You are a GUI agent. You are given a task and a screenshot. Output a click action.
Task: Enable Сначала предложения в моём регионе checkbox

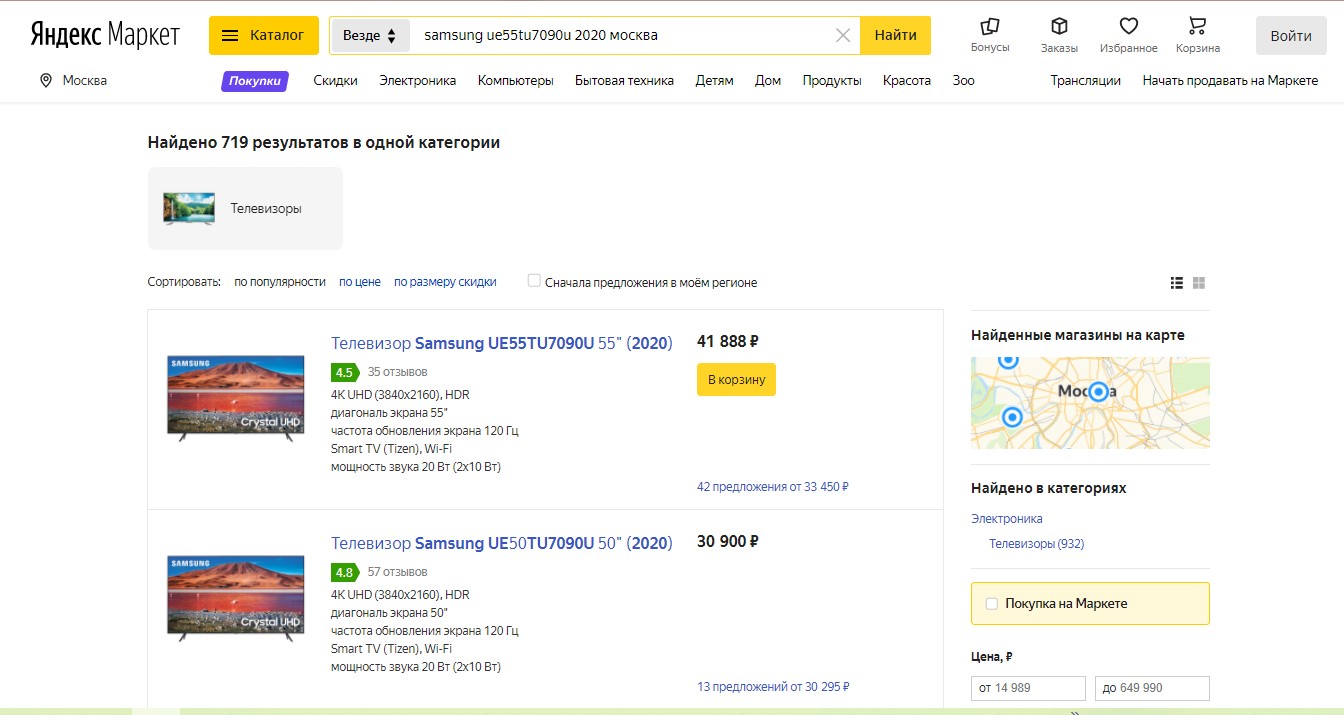[x=534, y=281]
